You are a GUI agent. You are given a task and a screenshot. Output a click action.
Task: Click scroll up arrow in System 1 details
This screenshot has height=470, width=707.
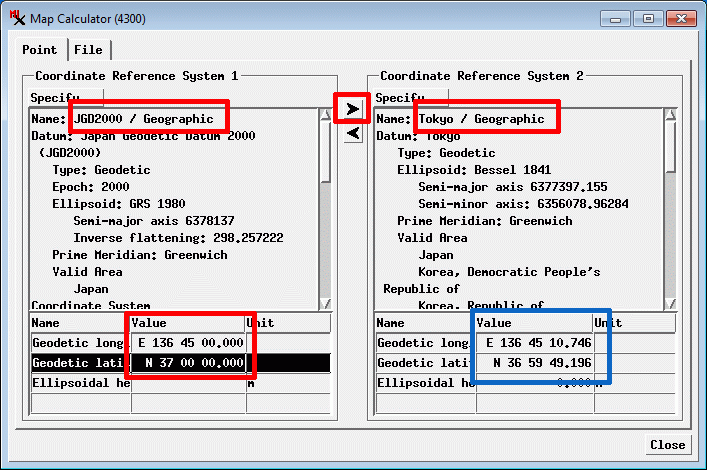click(x=326, y=115)
